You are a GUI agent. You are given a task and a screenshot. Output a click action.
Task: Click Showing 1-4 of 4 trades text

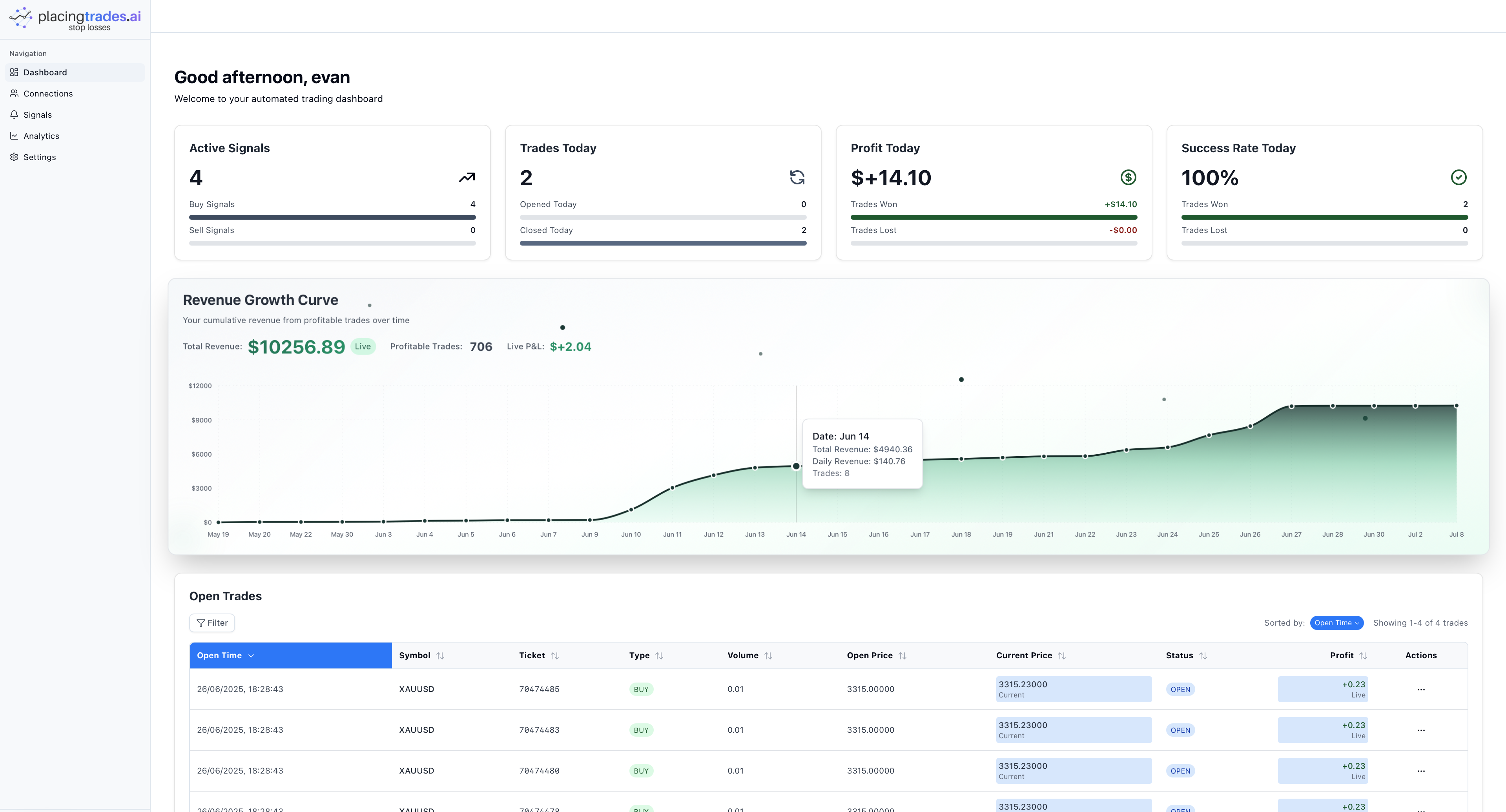click(1420, 623)
